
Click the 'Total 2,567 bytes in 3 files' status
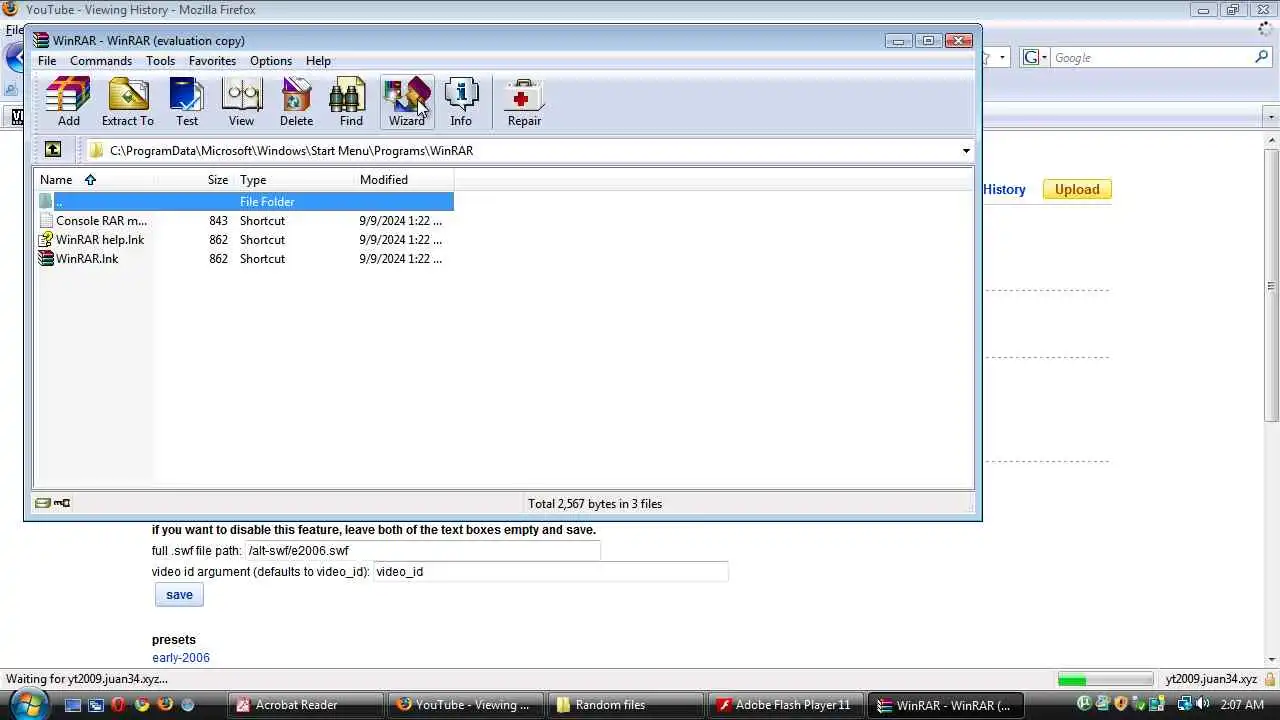click(x=595, y=504)
